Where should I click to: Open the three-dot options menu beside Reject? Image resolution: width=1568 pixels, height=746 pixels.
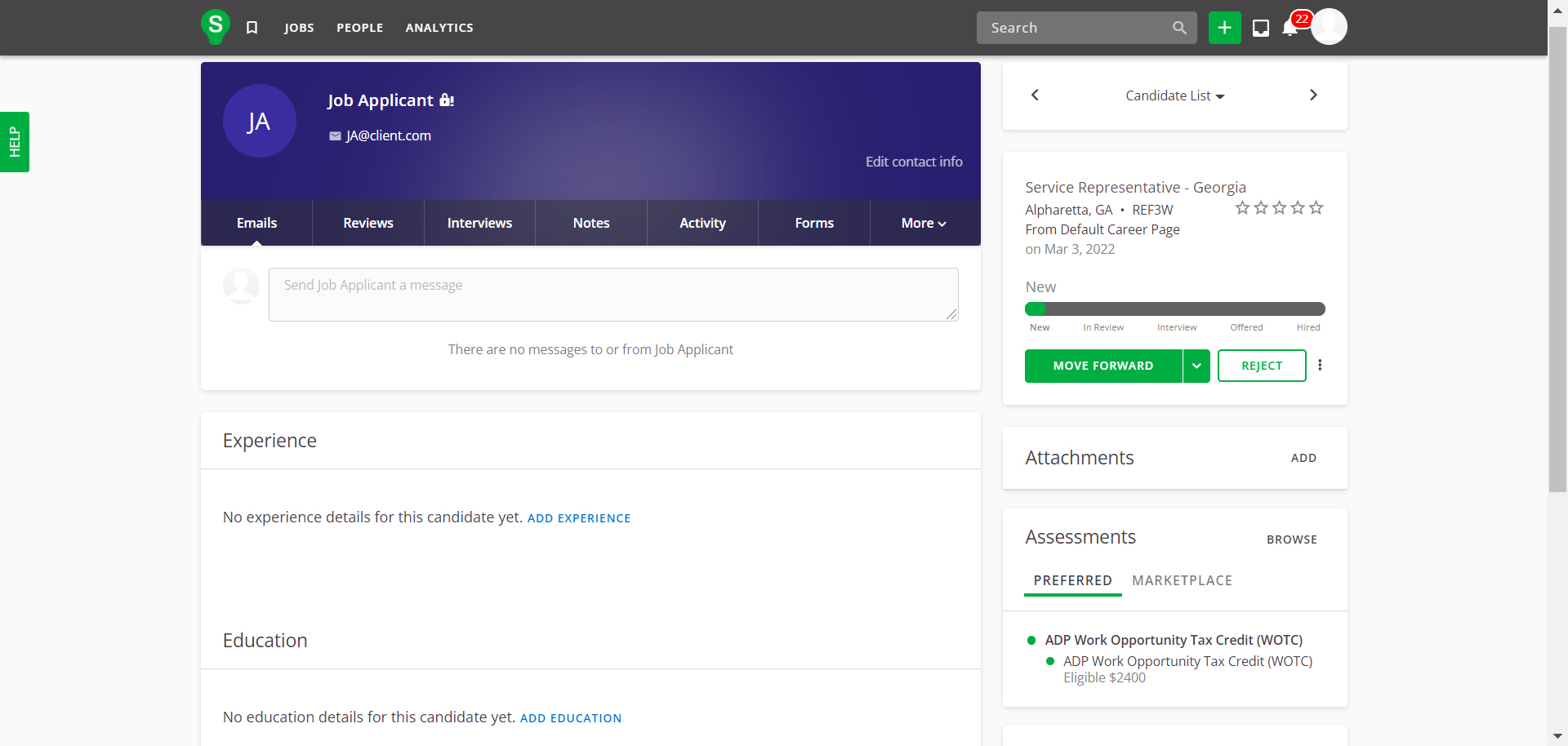pos(1320,366)
